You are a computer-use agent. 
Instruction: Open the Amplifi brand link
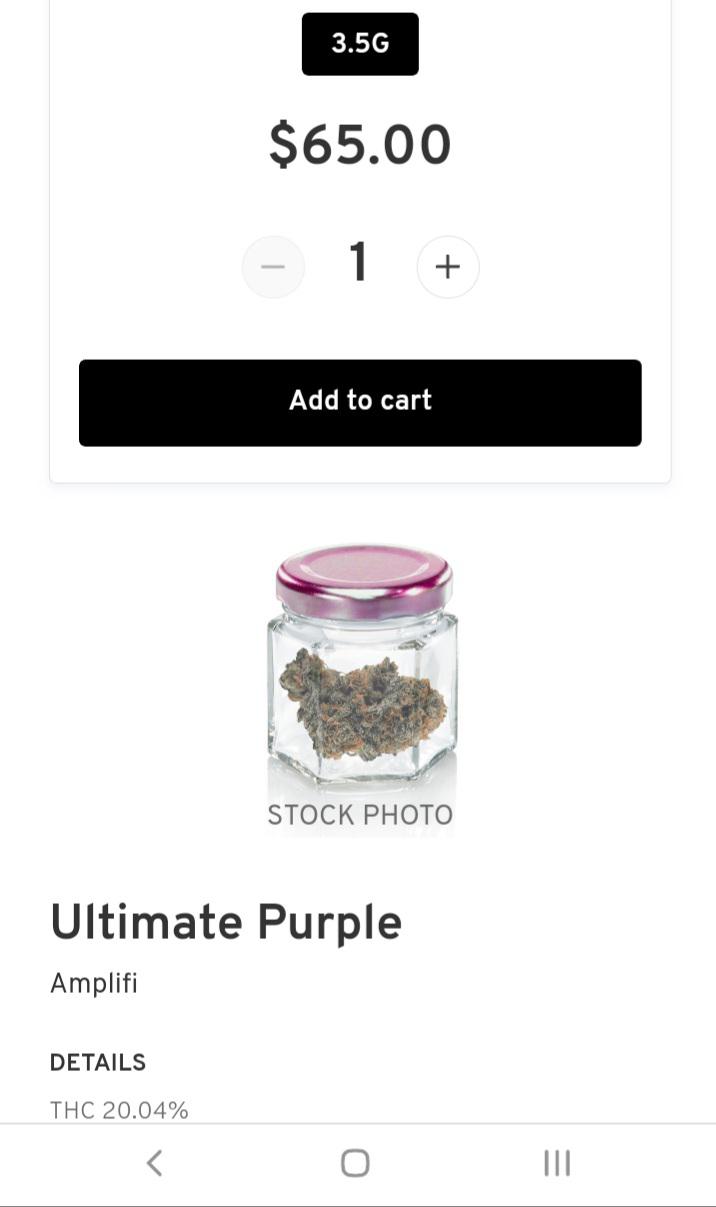94,983
